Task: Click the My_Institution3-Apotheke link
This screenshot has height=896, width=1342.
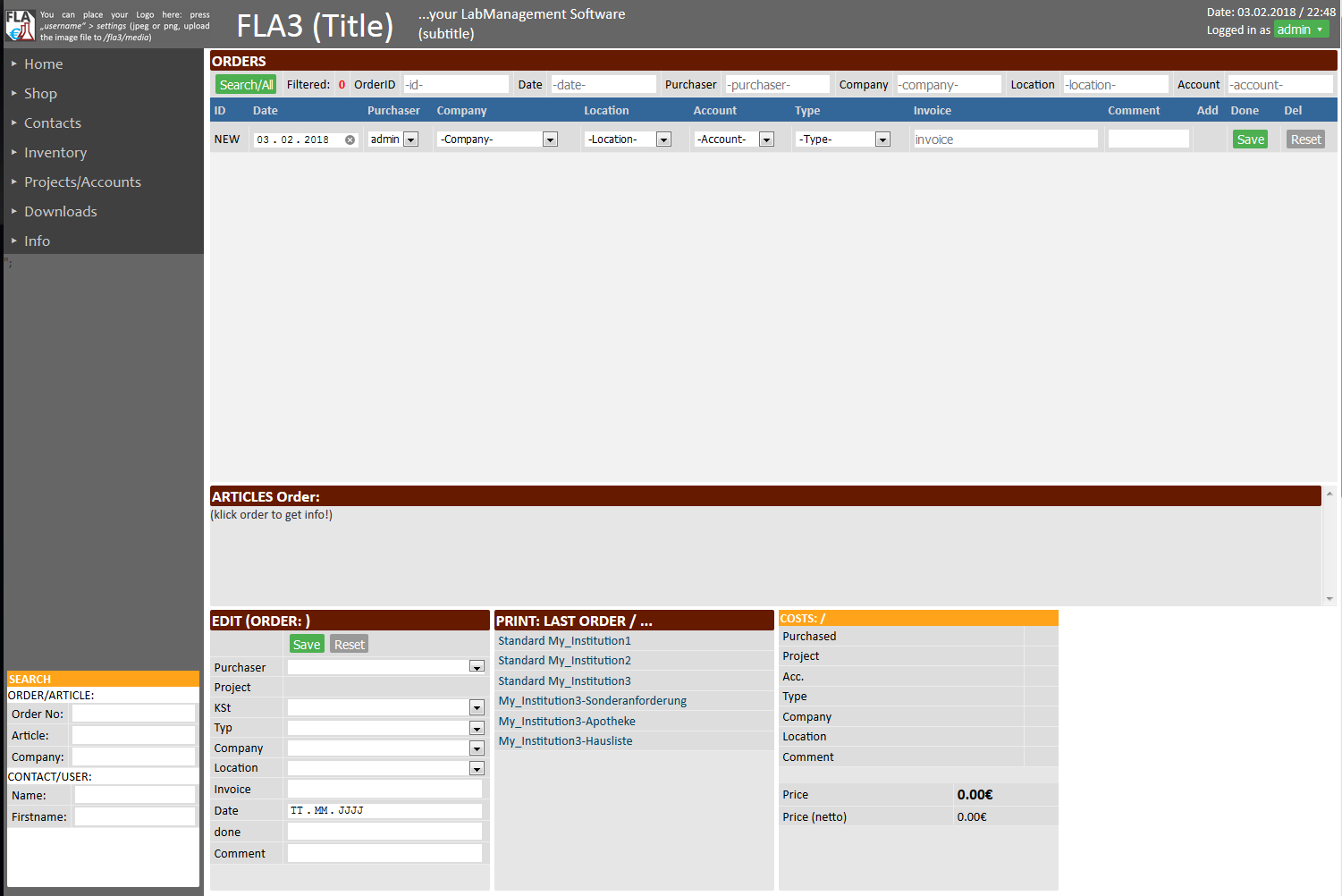Action: [x=567, y=721]
